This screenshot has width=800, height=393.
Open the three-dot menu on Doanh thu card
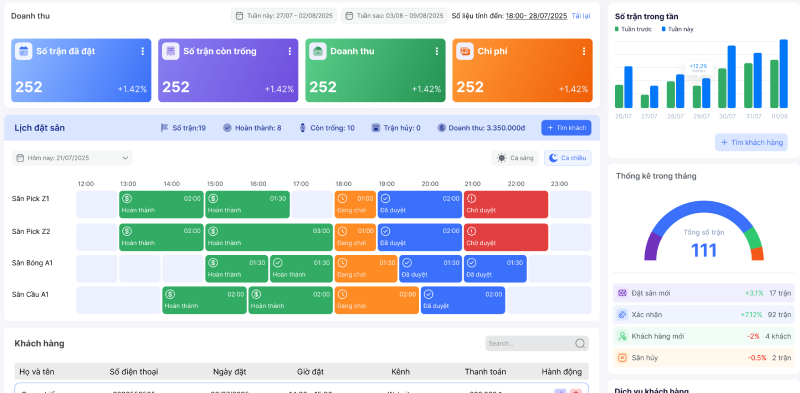pos(437,51)
